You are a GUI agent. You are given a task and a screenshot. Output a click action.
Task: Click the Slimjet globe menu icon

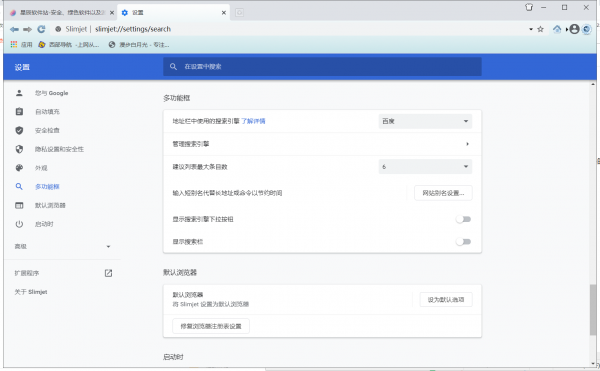[x=587, y=29]
